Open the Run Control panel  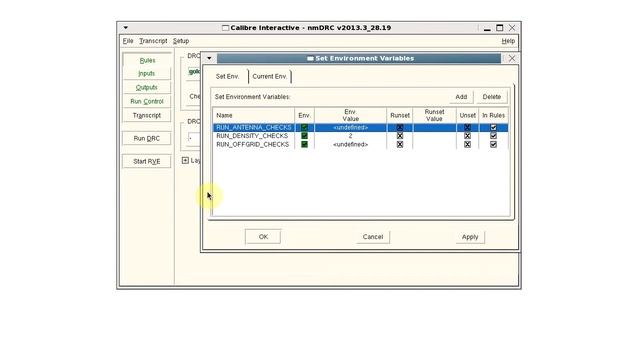(x=147, y=101)
